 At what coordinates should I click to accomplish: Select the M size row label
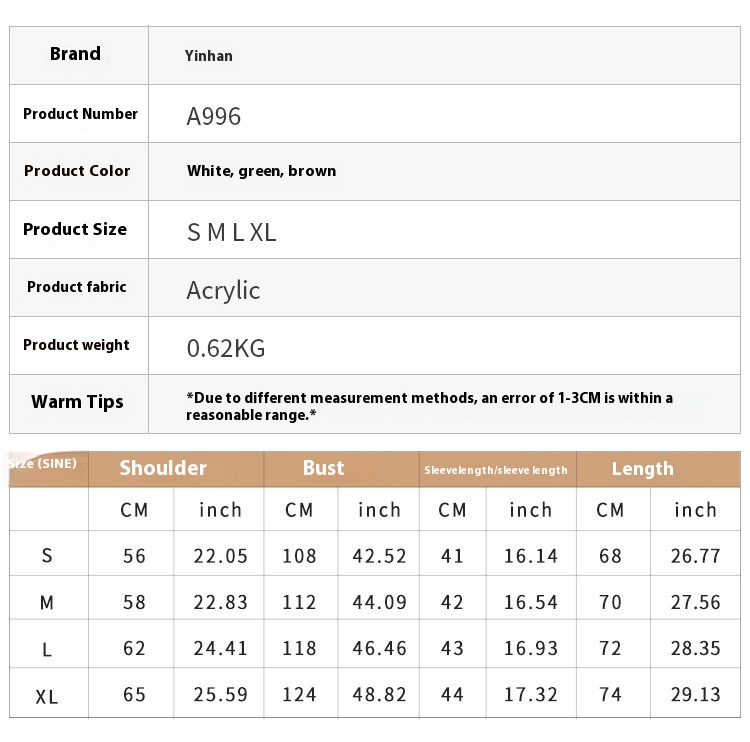point(47,602)
